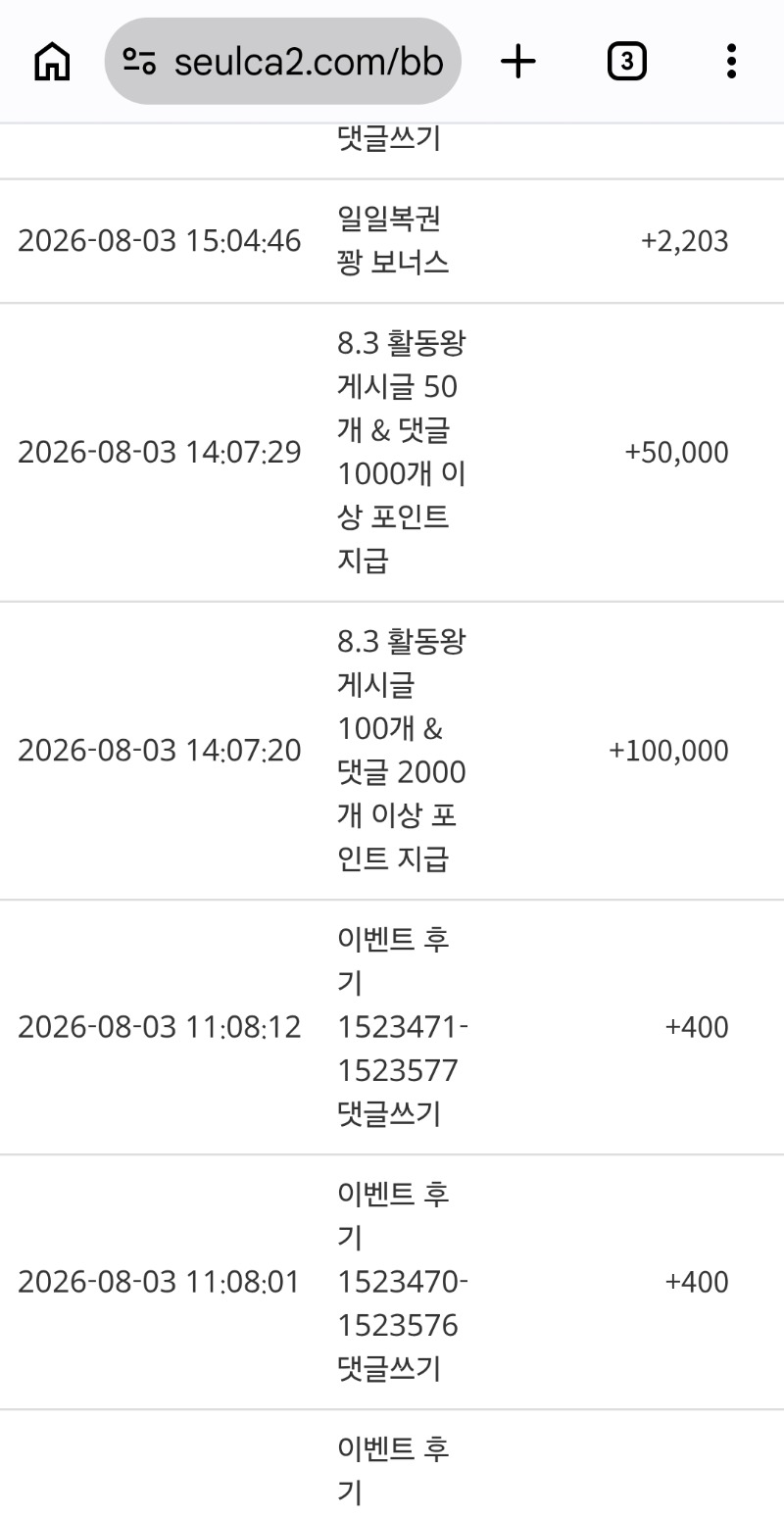Screen dimensions: 784x1518
Task: Tap the +2,203 points amount
Action: tap(685, 241)
